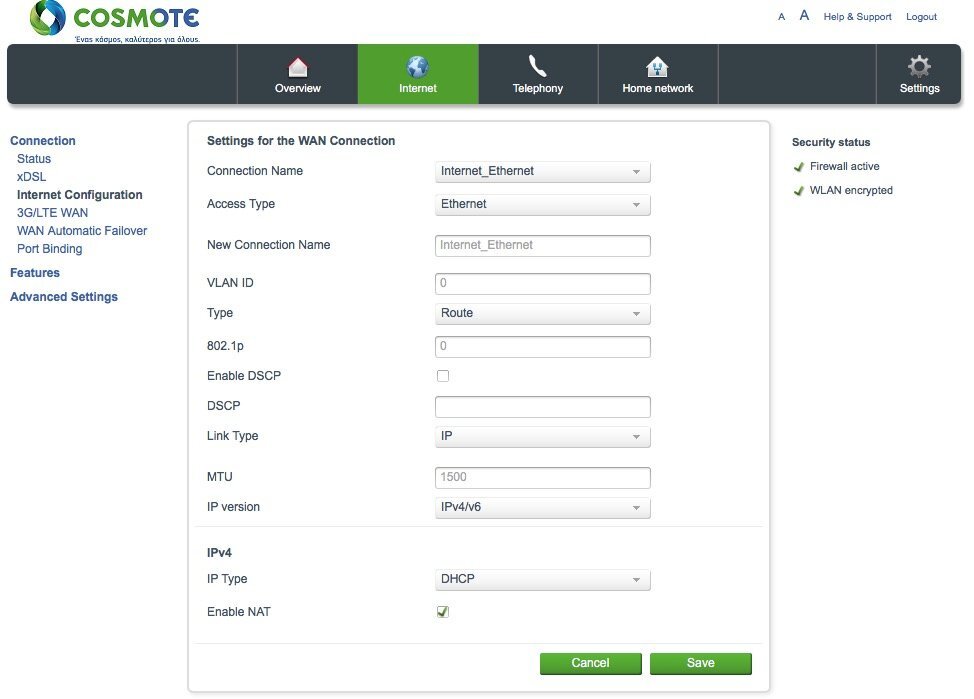
Task: Open the Home network icon
Action: (657, 66)
